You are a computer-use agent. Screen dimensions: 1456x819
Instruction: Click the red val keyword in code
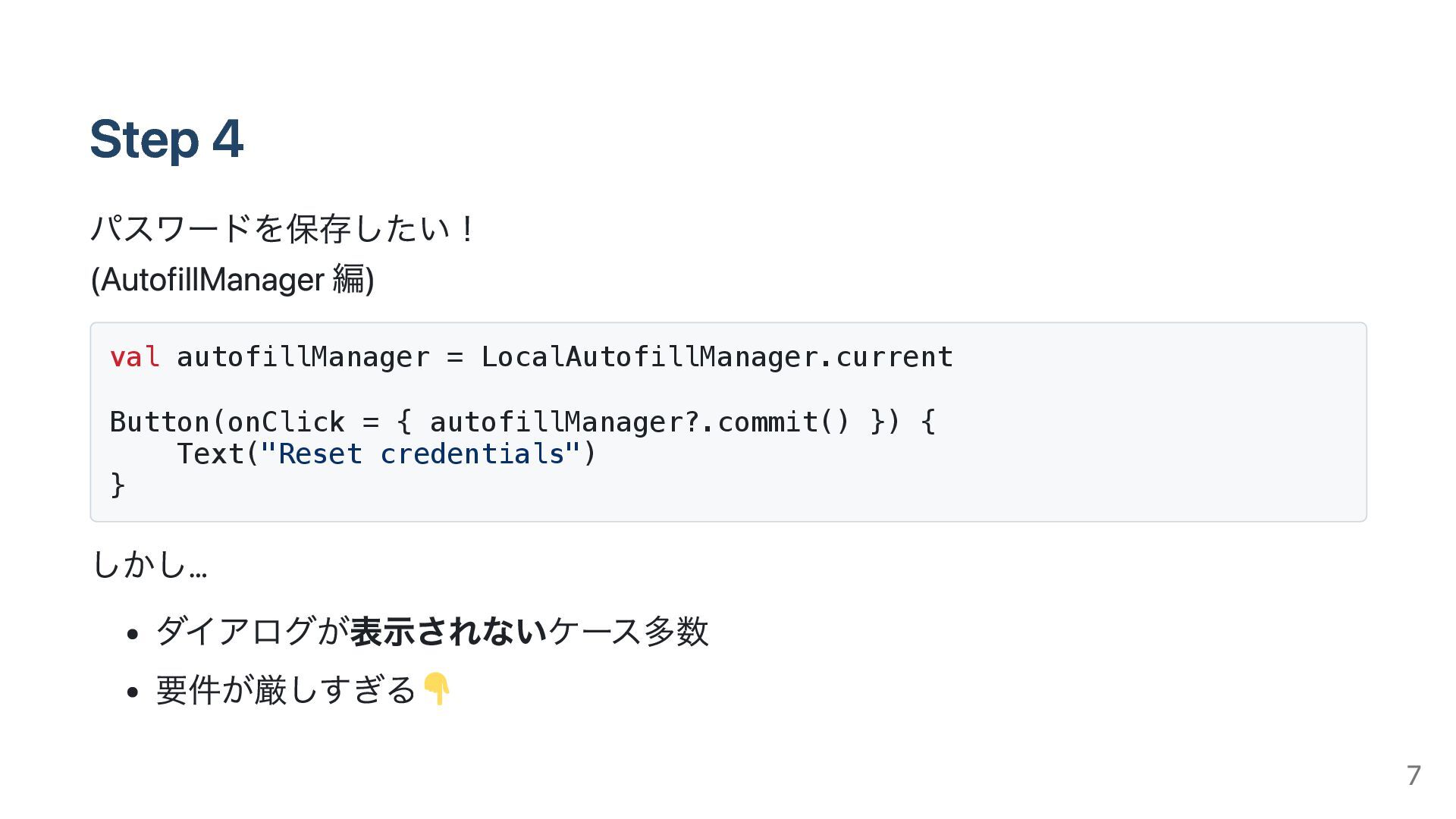pyautogui.click(x=134, y=356)
